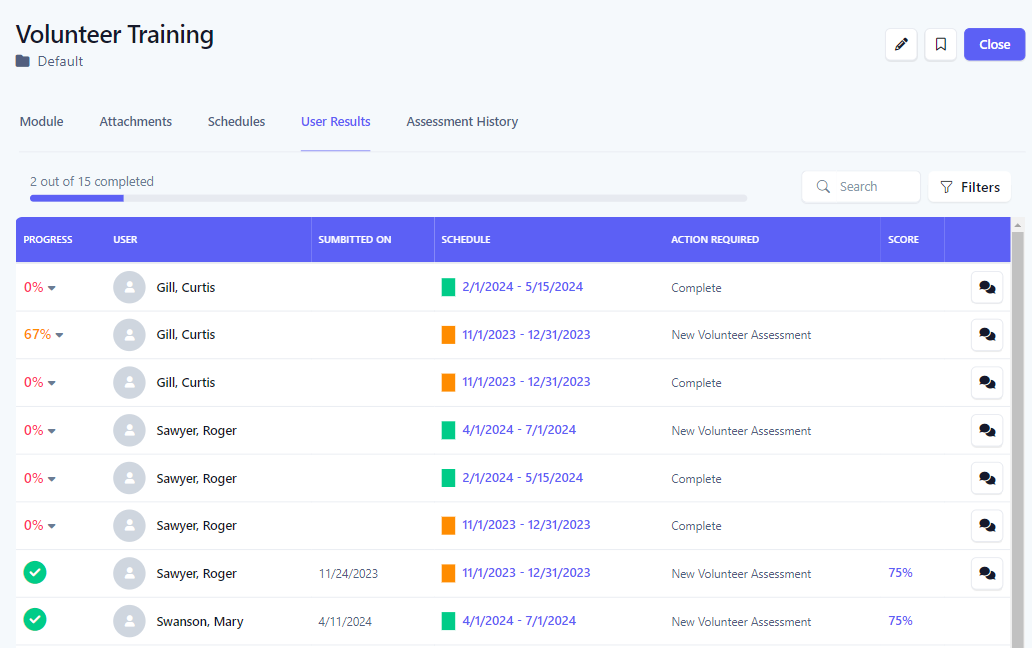Switch to the Schedules tab
Viewport: 1032px width, 648px height.
click(236, 122)
